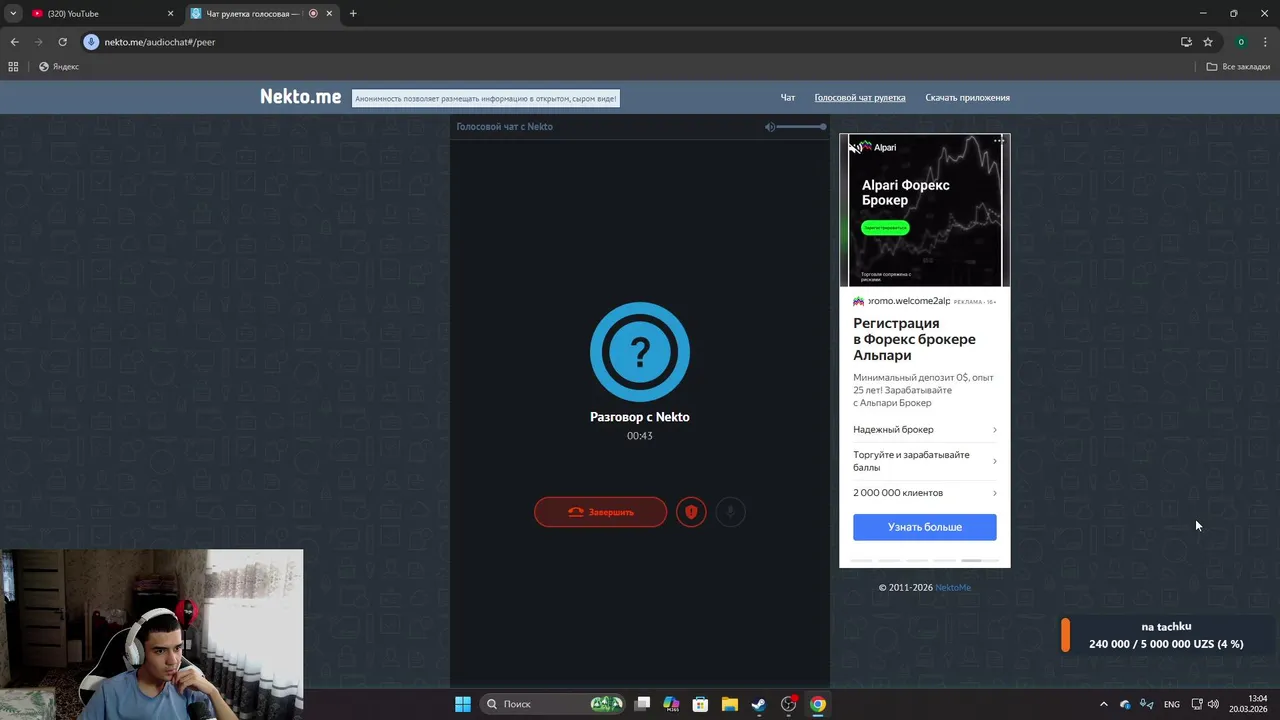The width and height of the screenshot is (1280, 720).
Task: Open OBS Studio from taskbar
Action: pos(789,704)
